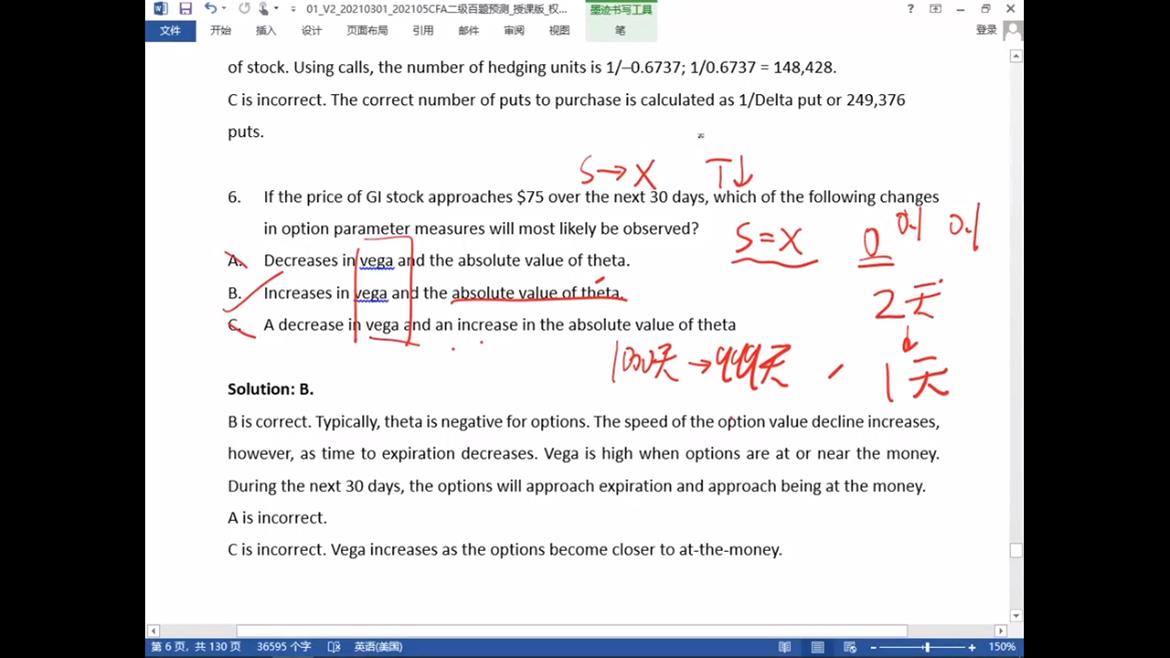
Task: Click zoom in plus button
Action: 972,648
